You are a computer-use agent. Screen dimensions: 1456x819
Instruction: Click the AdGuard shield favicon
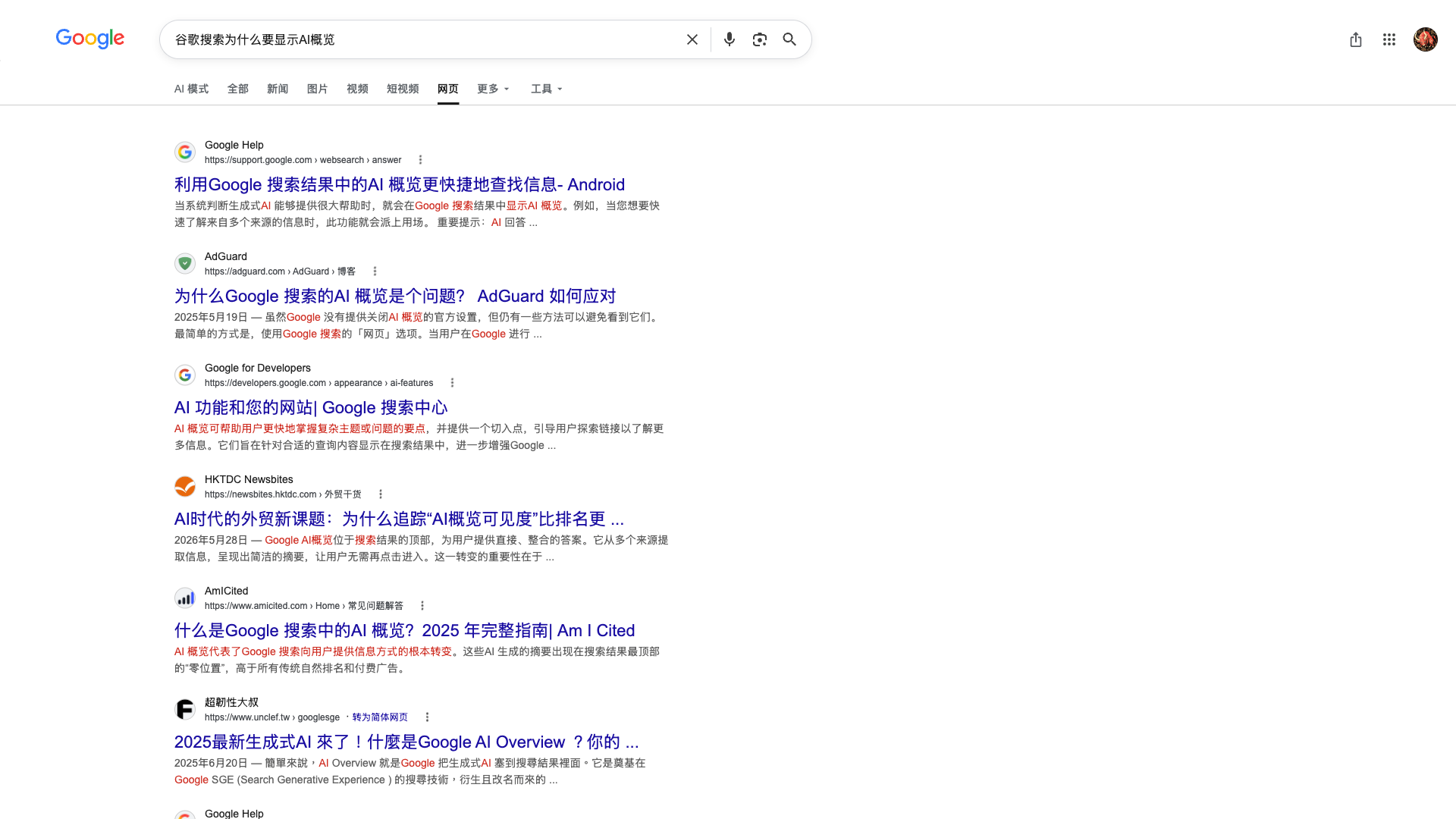click(185, 264)
